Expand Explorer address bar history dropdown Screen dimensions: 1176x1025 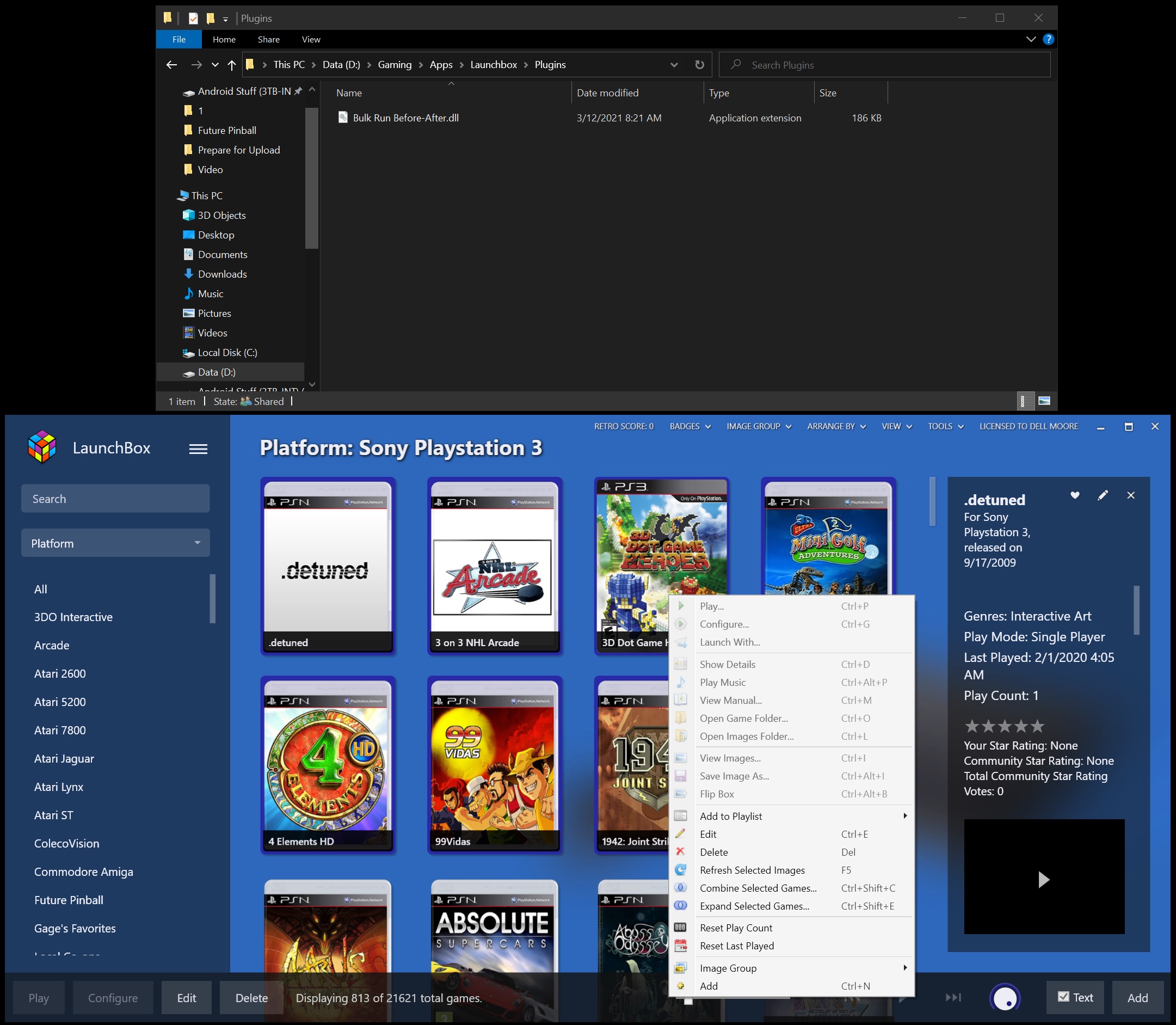[674, 65]
